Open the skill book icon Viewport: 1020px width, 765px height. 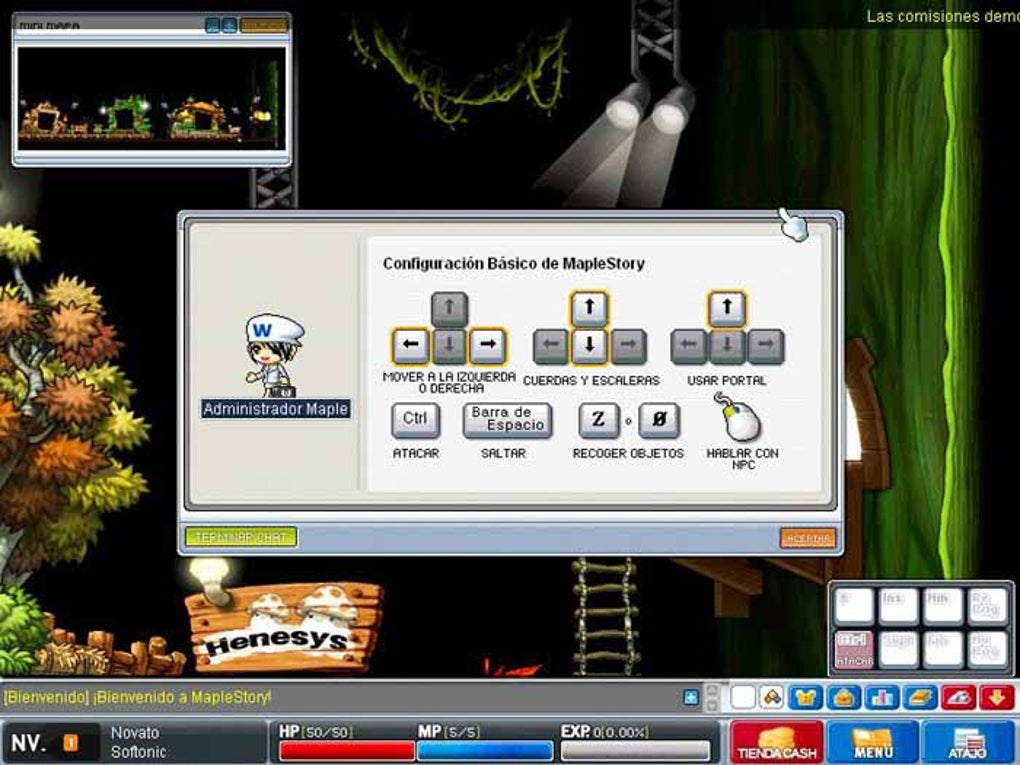[920, 697]
